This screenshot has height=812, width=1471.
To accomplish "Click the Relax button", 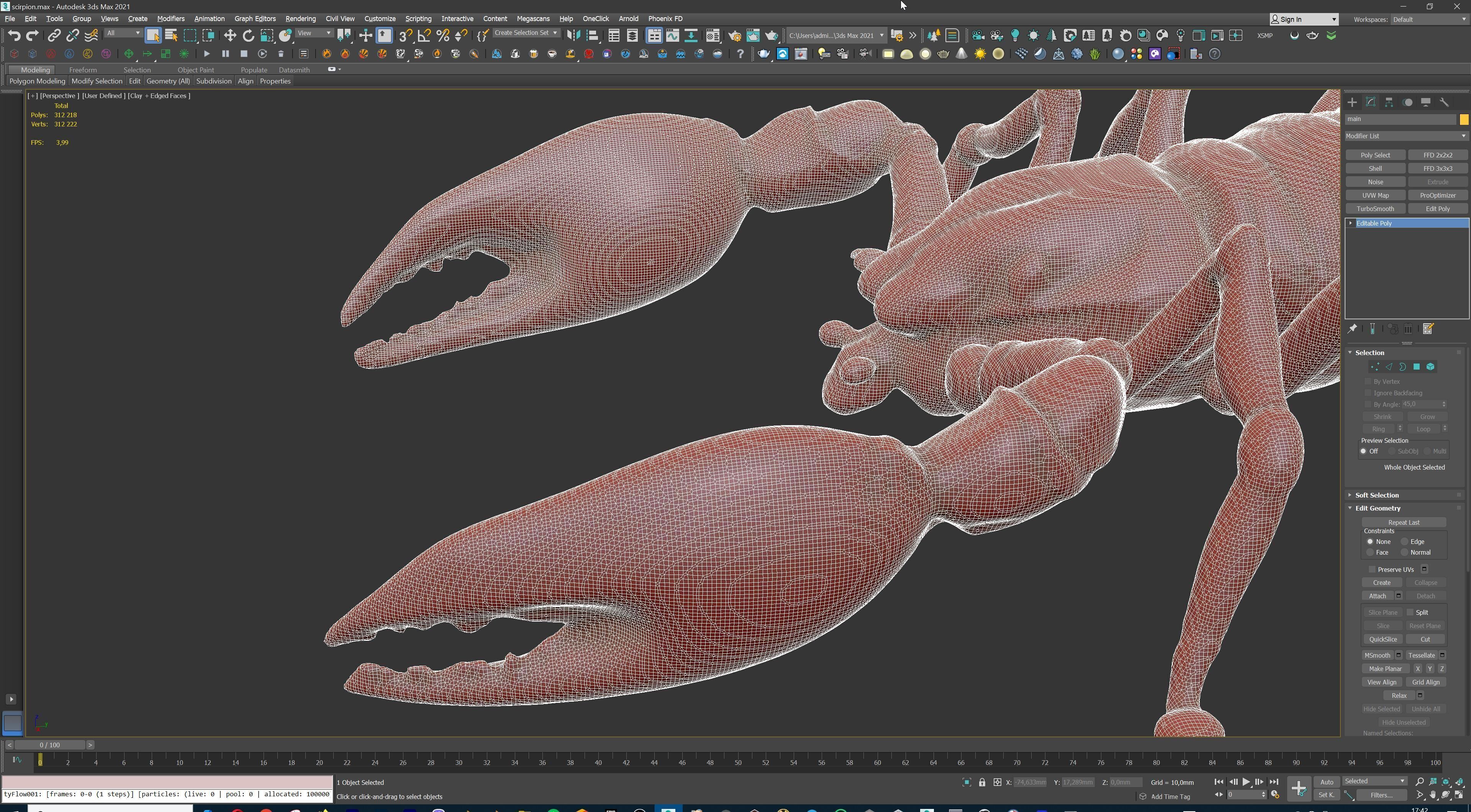I will point(1399,696).
